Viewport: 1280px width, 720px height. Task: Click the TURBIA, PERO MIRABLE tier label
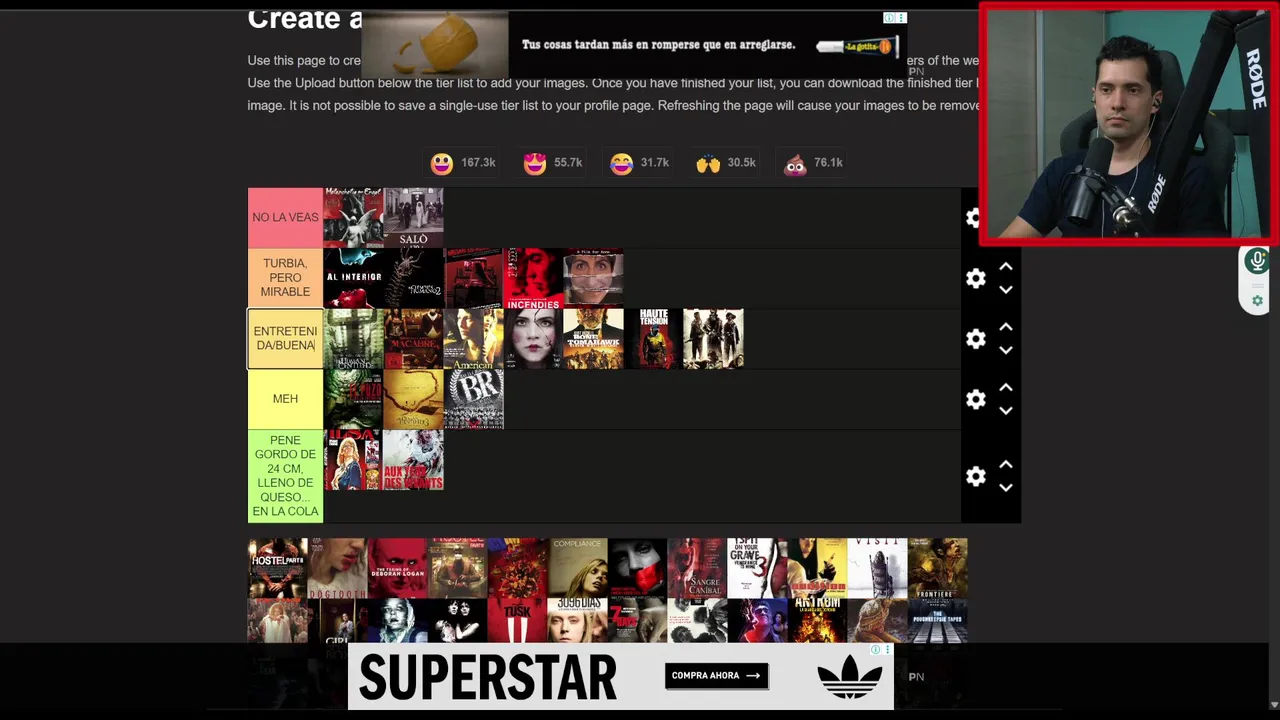[x=285, y=277]
